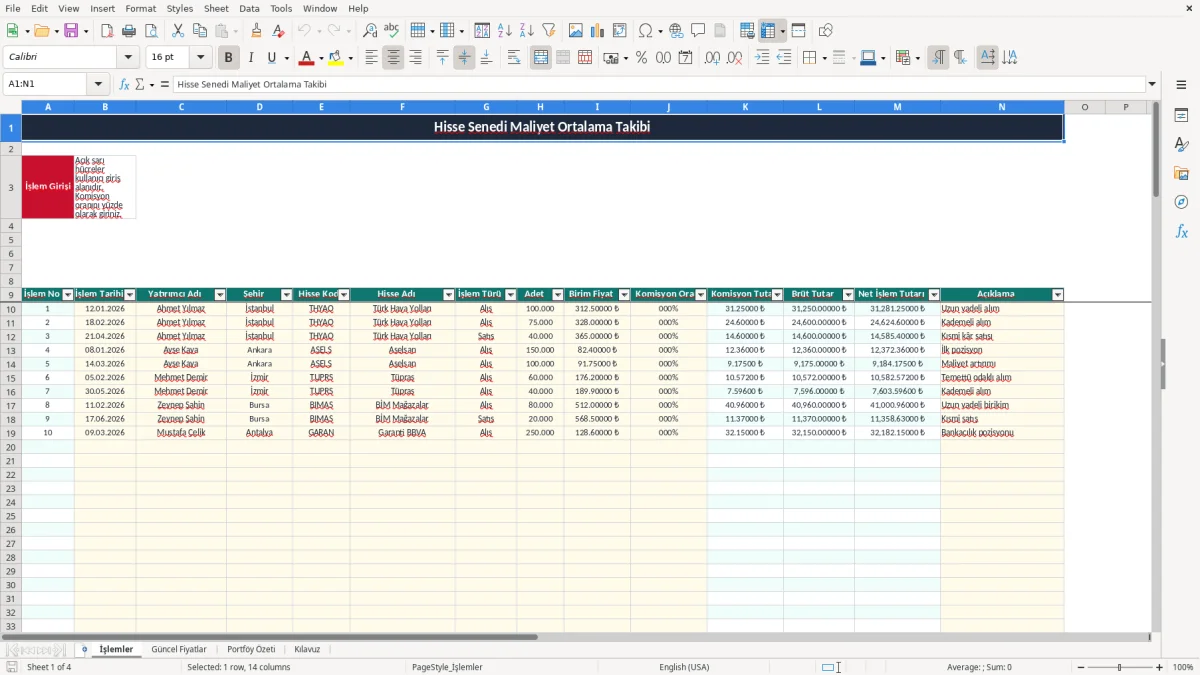Open the Adet column filter dropdown
1200x675 pixels.
[x=558, y=295]
